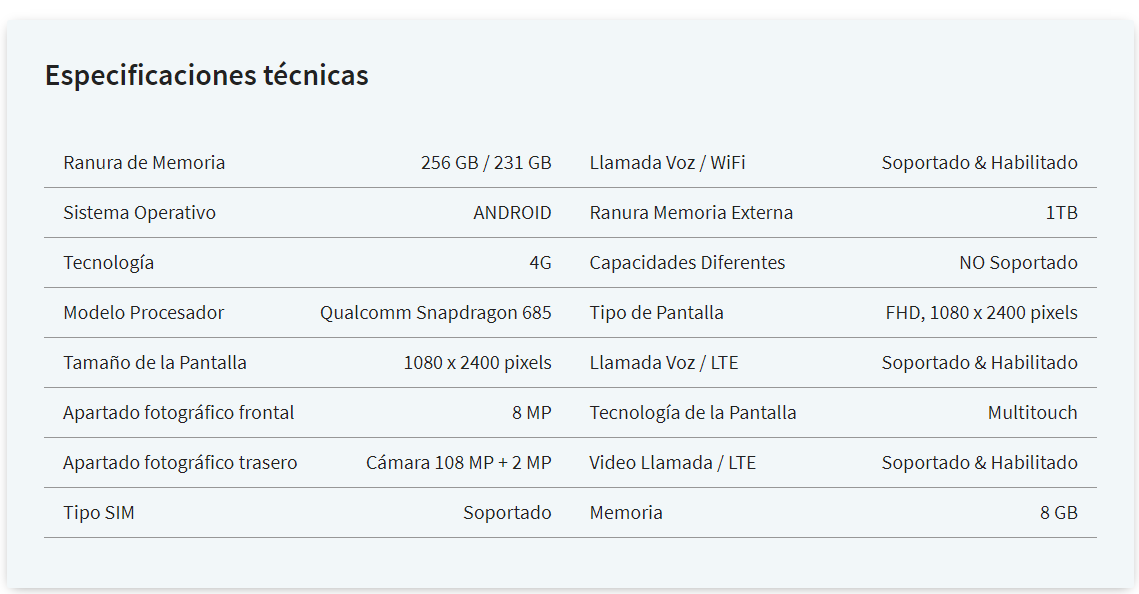
Task: Select the Multitouch value text
Action: click(1032, 413)
